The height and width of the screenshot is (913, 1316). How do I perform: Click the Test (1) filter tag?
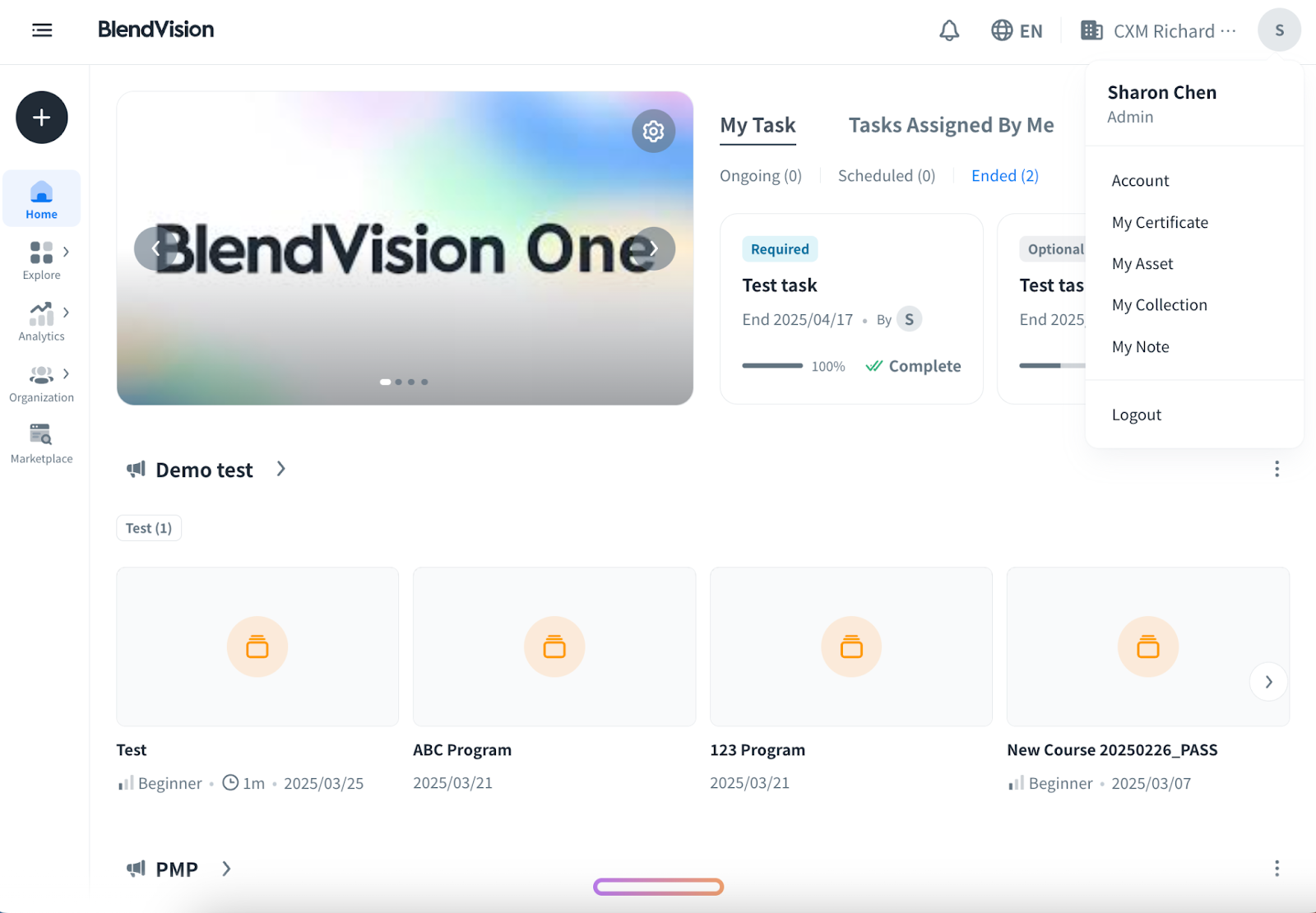149,528
